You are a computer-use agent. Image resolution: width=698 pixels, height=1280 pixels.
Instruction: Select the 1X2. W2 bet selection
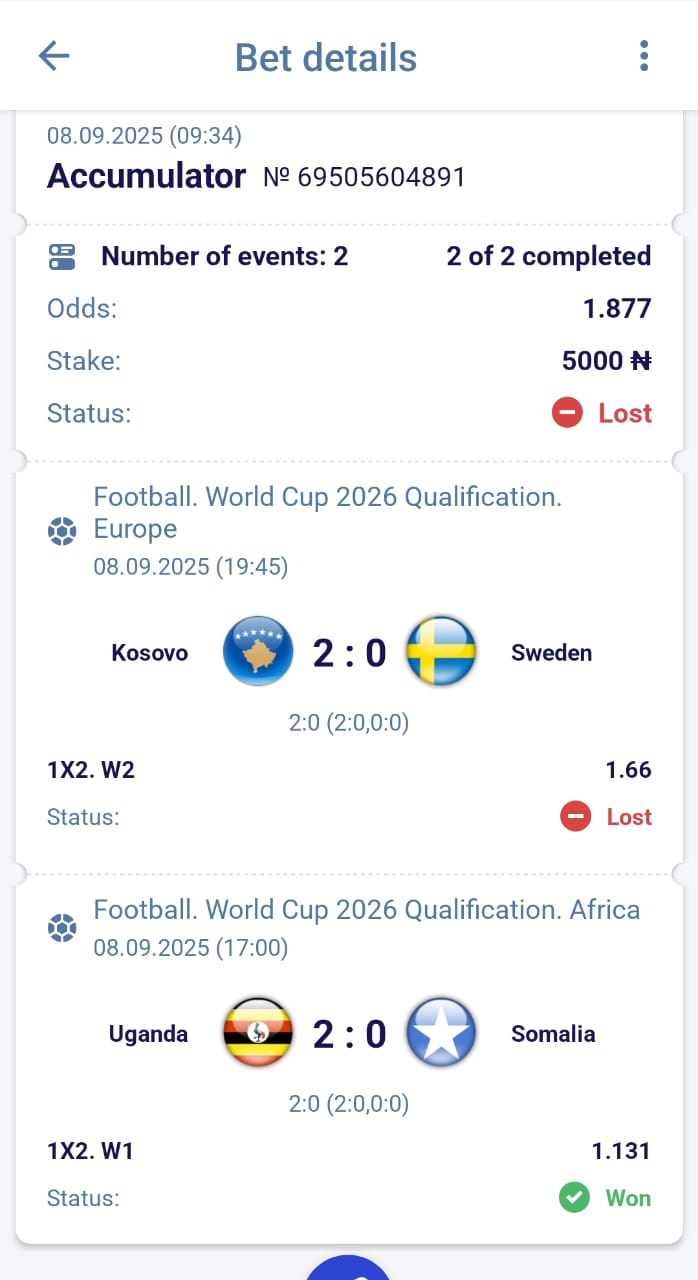(x=91, y=770)
